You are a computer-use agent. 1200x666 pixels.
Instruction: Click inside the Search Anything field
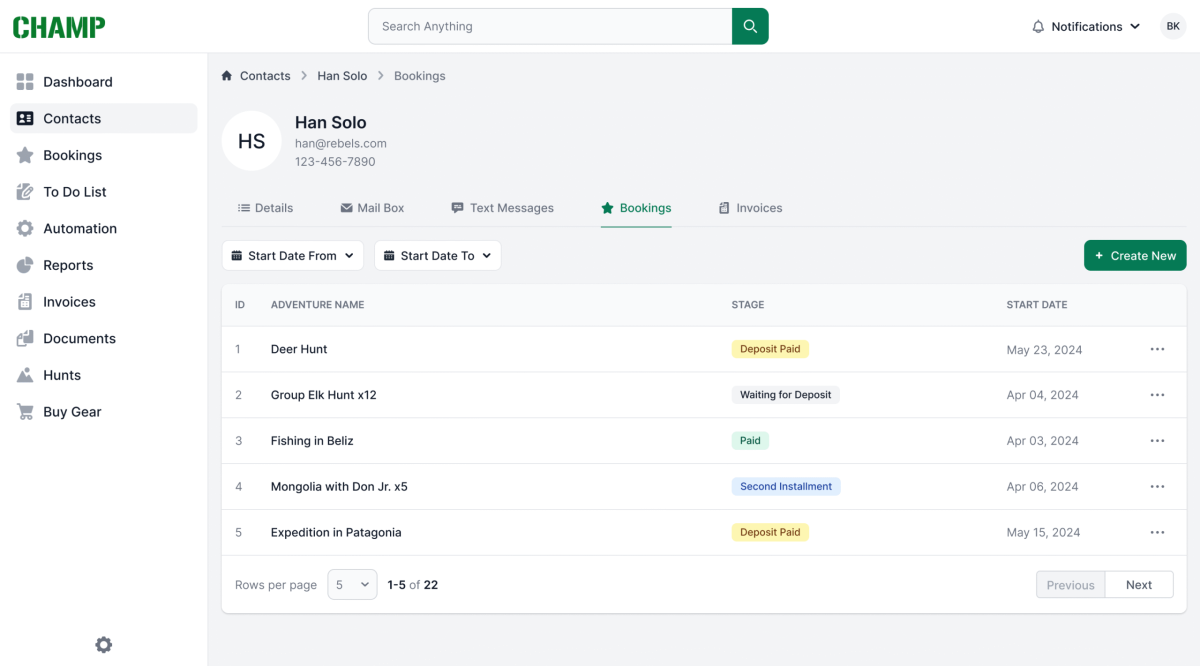click(x=550, y=26)
